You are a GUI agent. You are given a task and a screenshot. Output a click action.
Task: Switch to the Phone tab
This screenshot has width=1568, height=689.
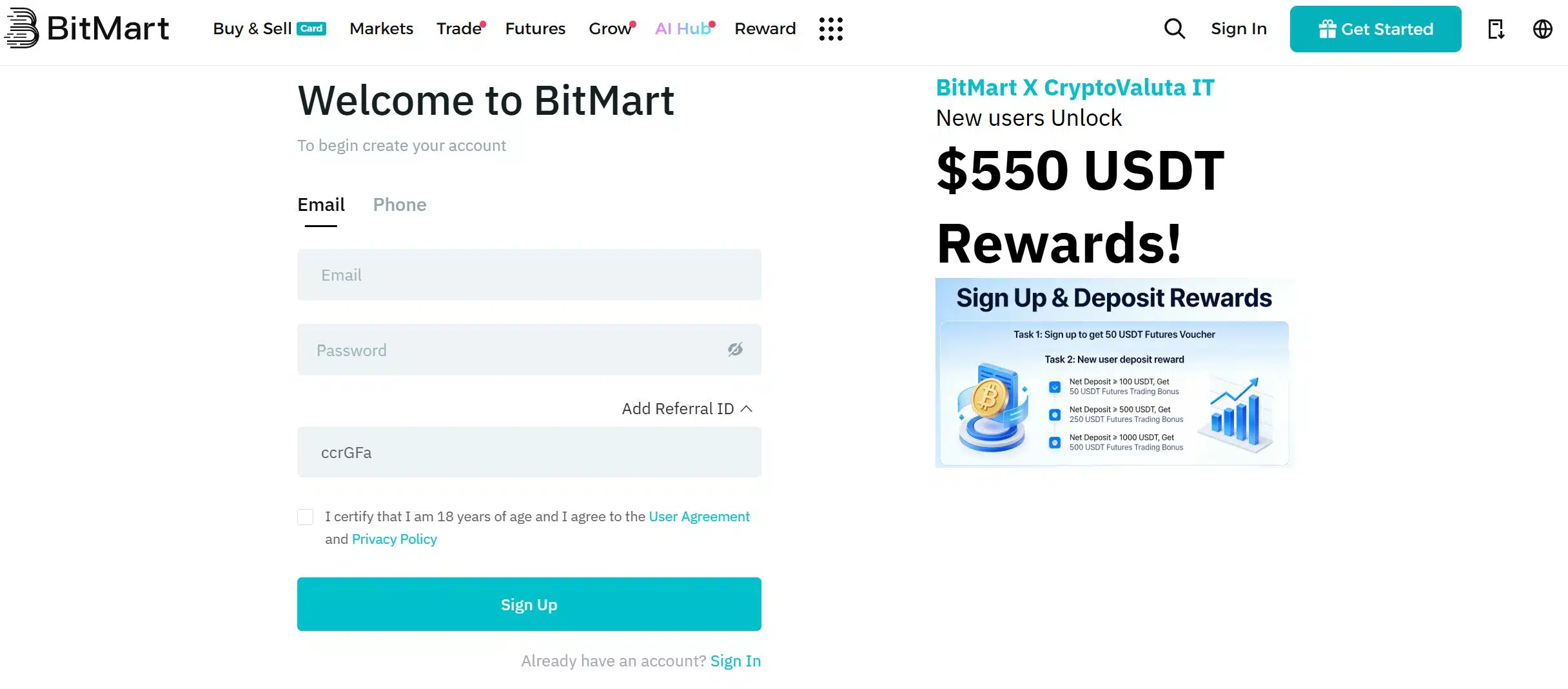tap(400, 205)
